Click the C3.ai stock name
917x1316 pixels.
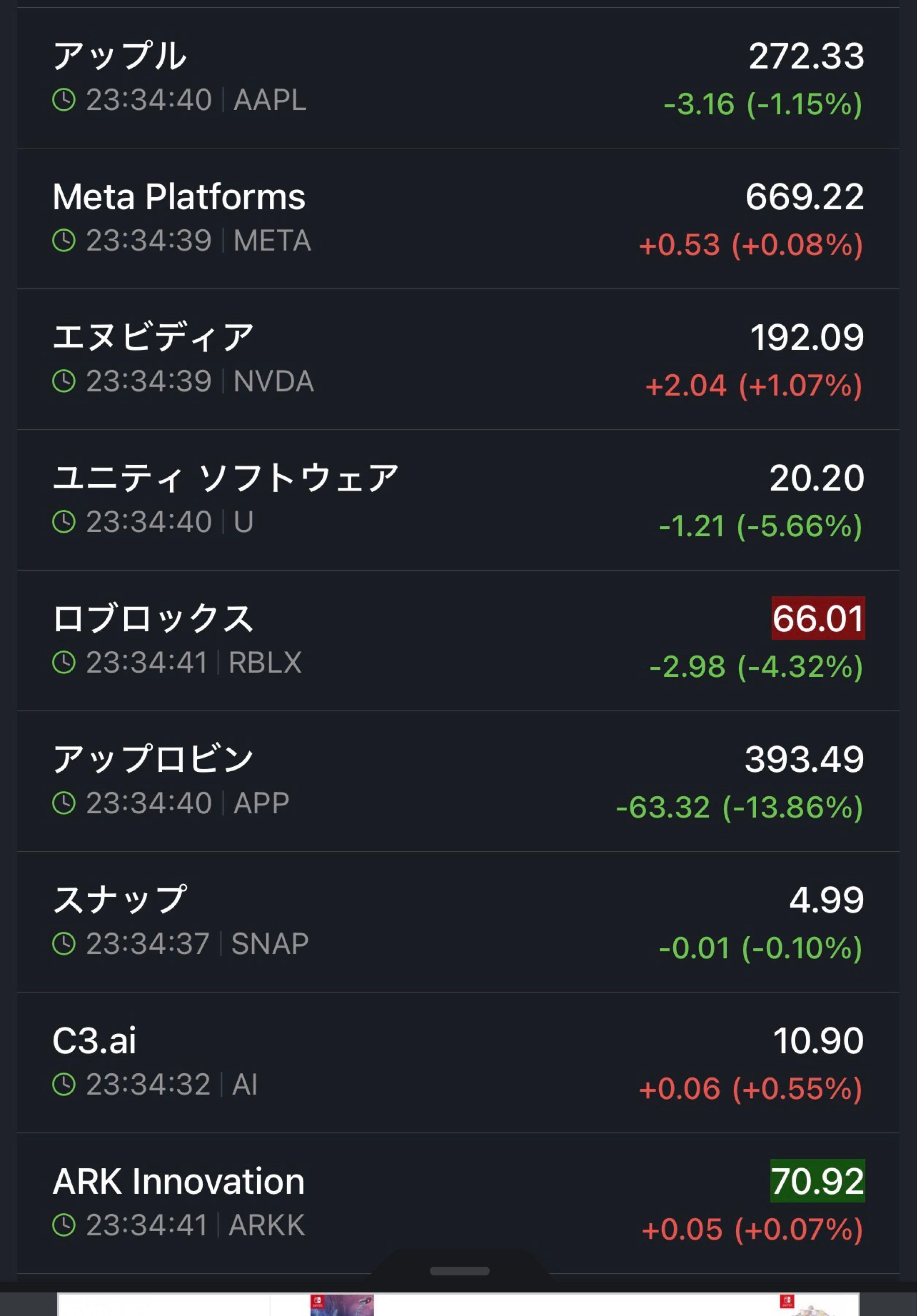pos(95,1041)
